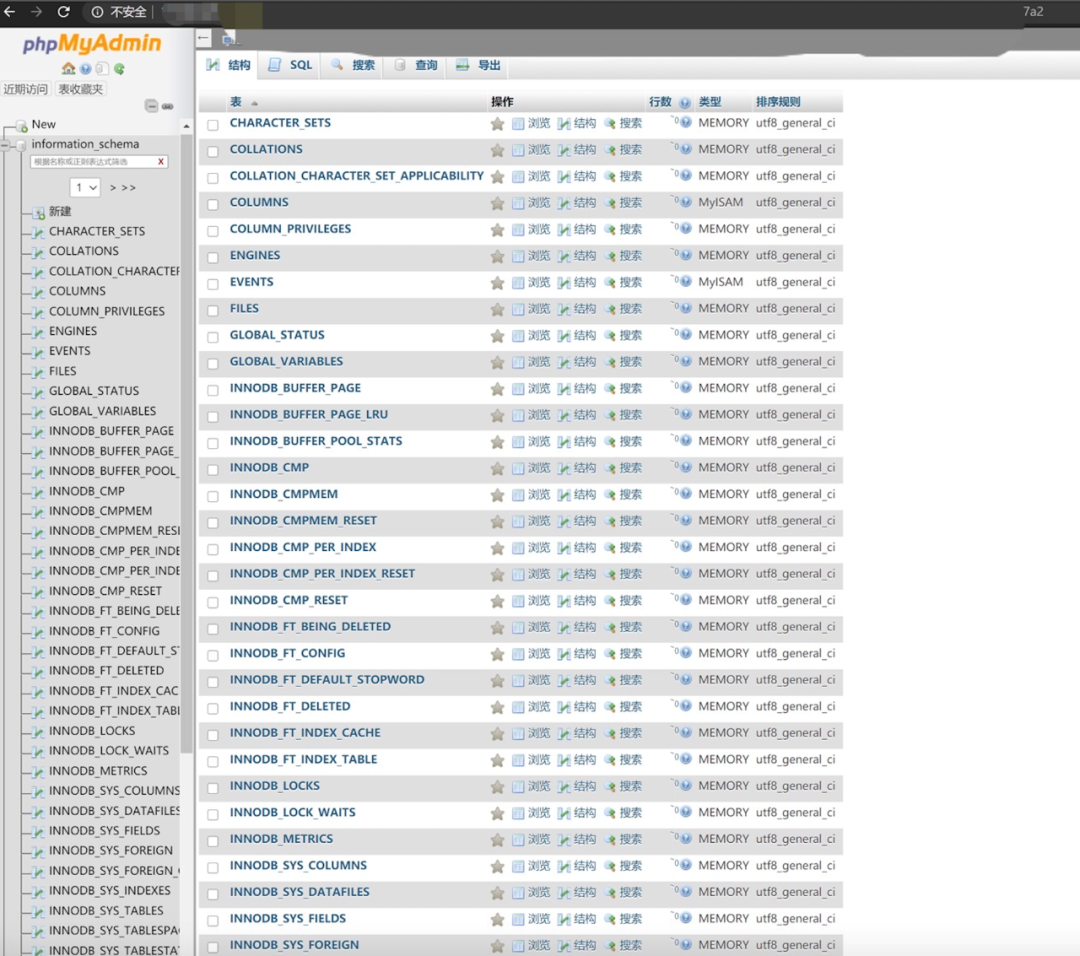Jump to last page with double arrows
Screen dimensions: 1080x956
coord(129,187)
